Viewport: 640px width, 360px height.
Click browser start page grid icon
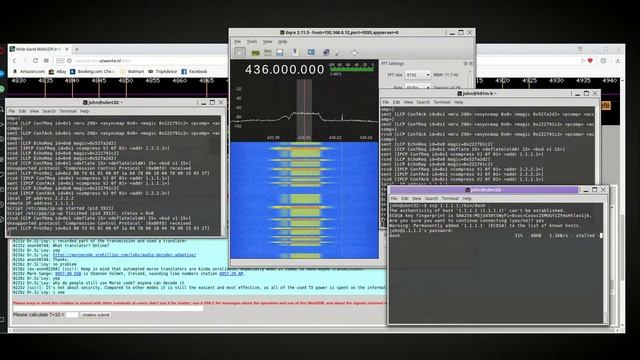[46, 60]
